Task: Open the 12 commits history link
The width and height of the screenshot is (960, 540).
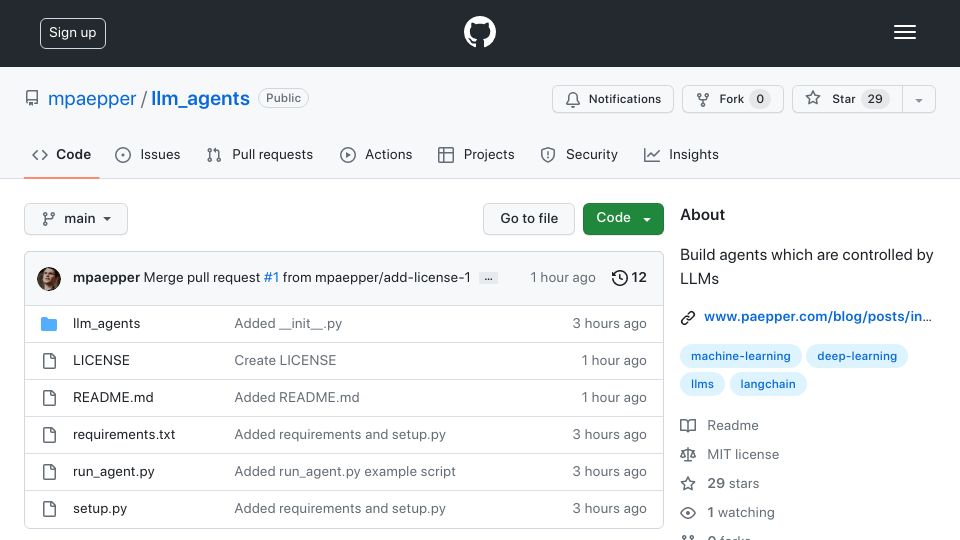Action: click(629, 278)
